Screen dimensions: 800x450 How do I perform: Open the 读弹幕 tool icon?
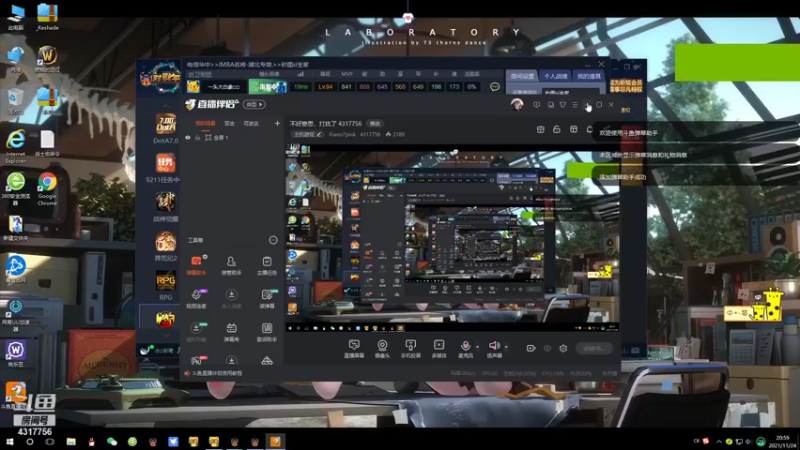266,298
